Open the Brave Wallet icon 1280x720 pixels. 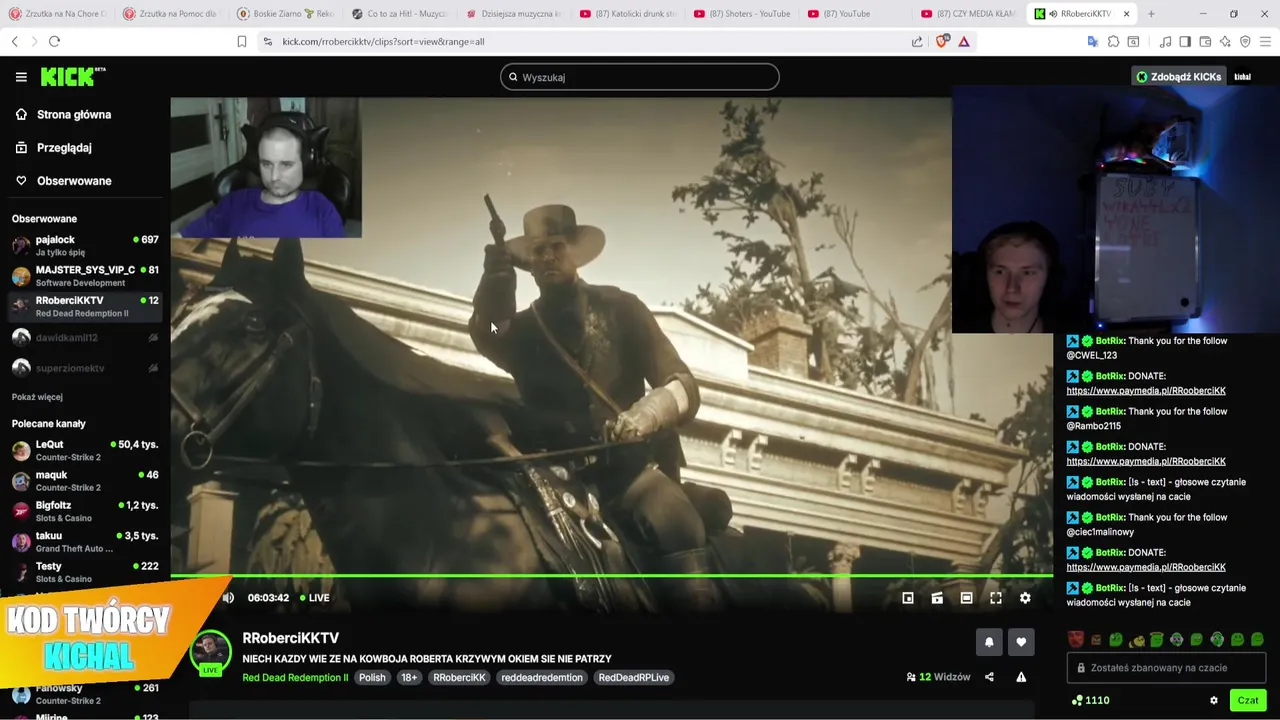pyautogui.click(x=1205, y=41)
